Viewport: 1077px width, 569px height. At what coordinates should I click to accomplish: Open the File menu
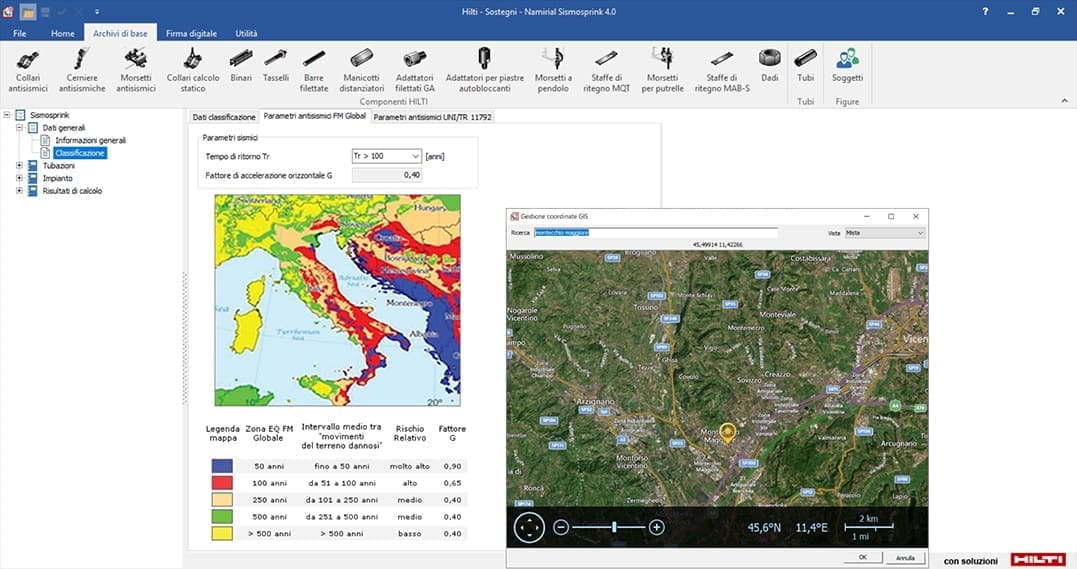(19, 33)
